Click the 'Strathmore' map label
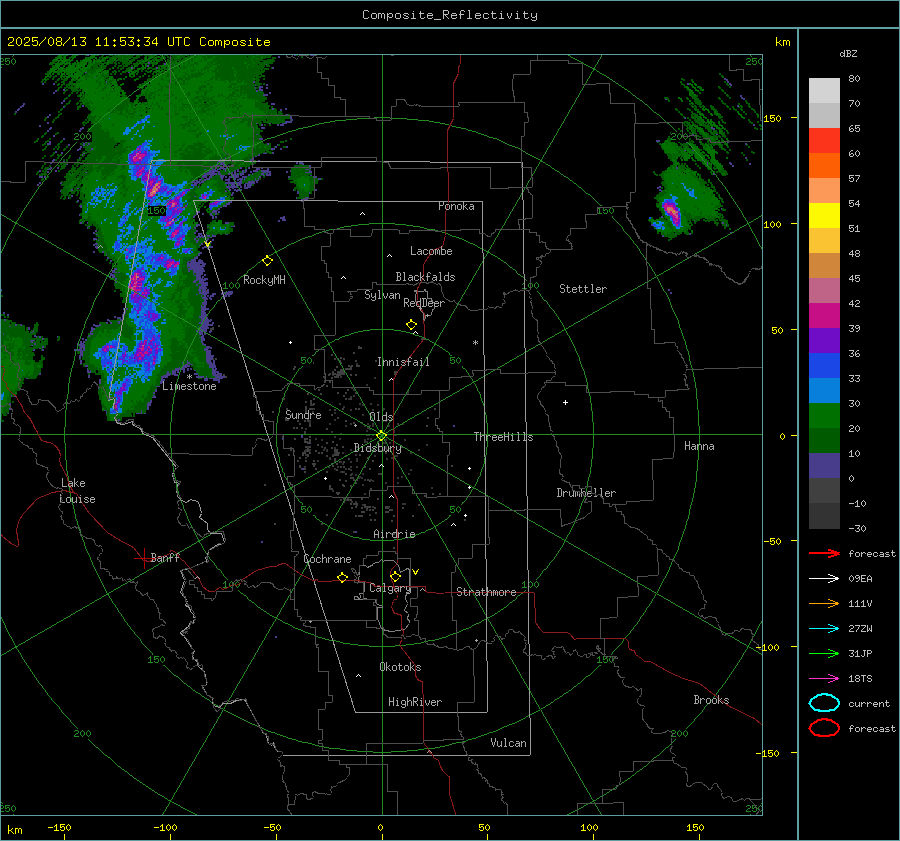 click(486, 592)
